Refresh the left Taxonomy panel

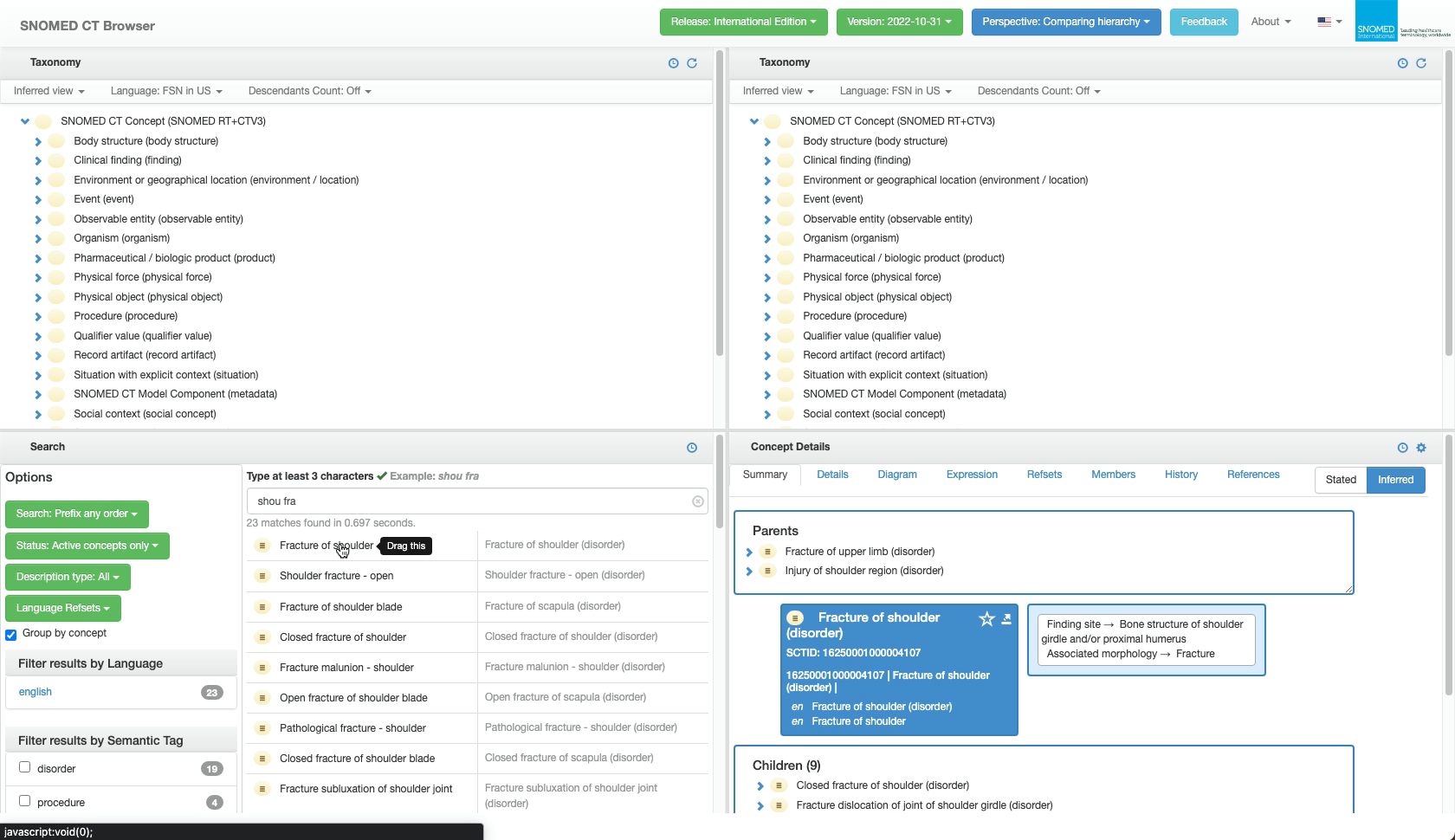[692, 63]
